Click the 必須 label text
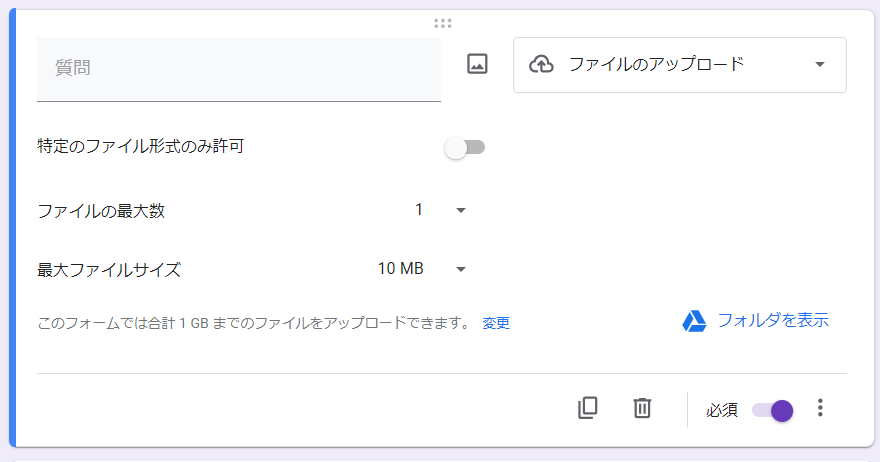This screenshot has height=462, width=880. [x=722, y=410]
